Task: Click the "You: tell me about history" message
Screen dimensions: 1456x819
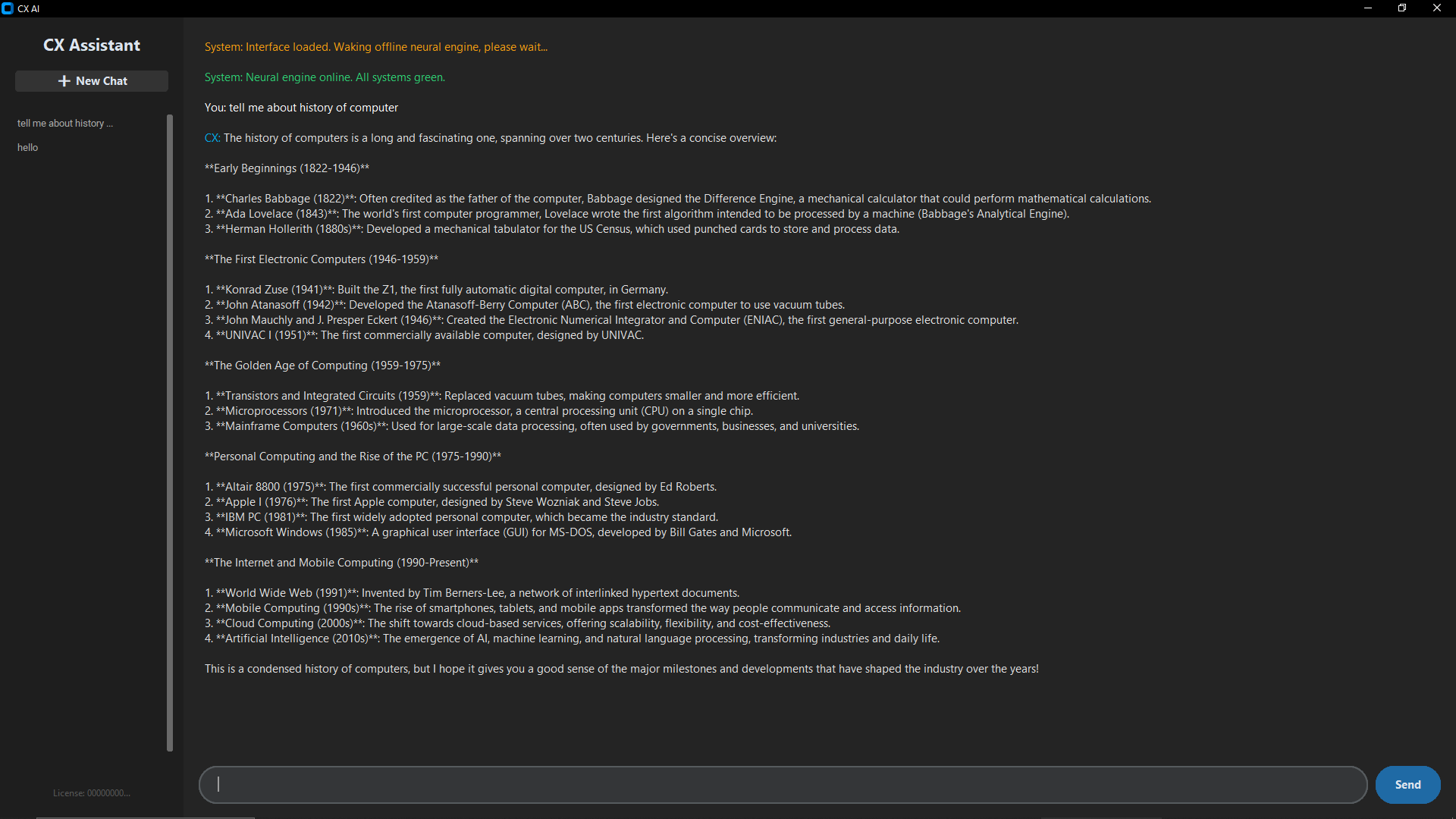Action: (301, 108)
